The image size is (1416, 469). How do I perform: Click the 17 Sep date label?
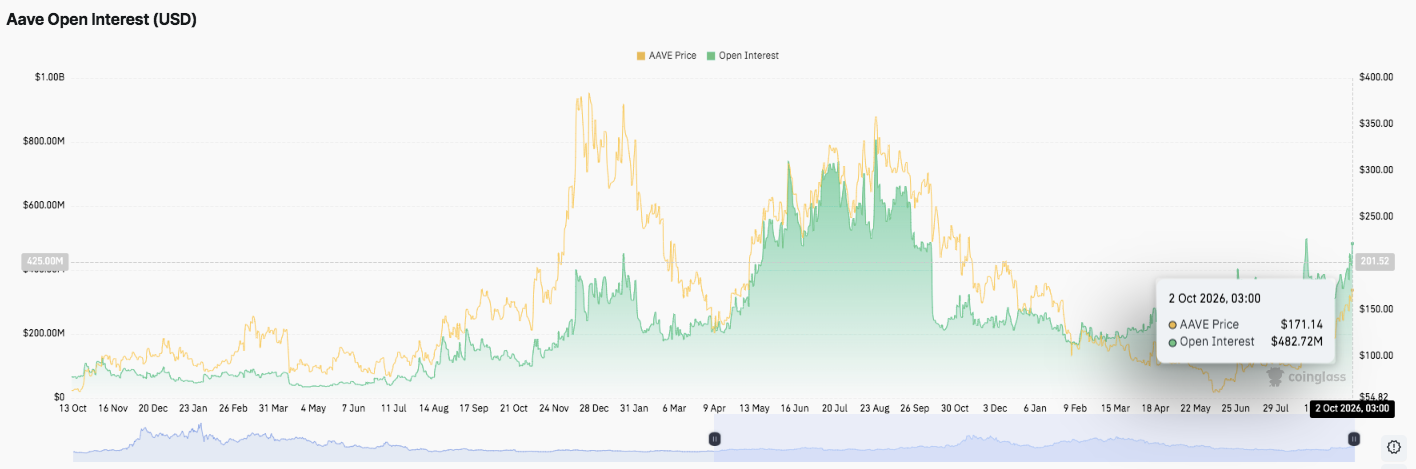pos(474,408)
